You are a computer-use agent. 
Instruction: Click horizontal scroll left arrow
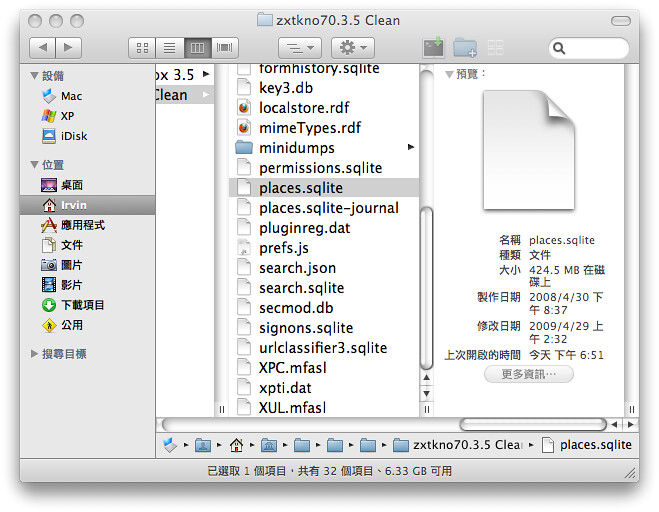coord(614,425)
